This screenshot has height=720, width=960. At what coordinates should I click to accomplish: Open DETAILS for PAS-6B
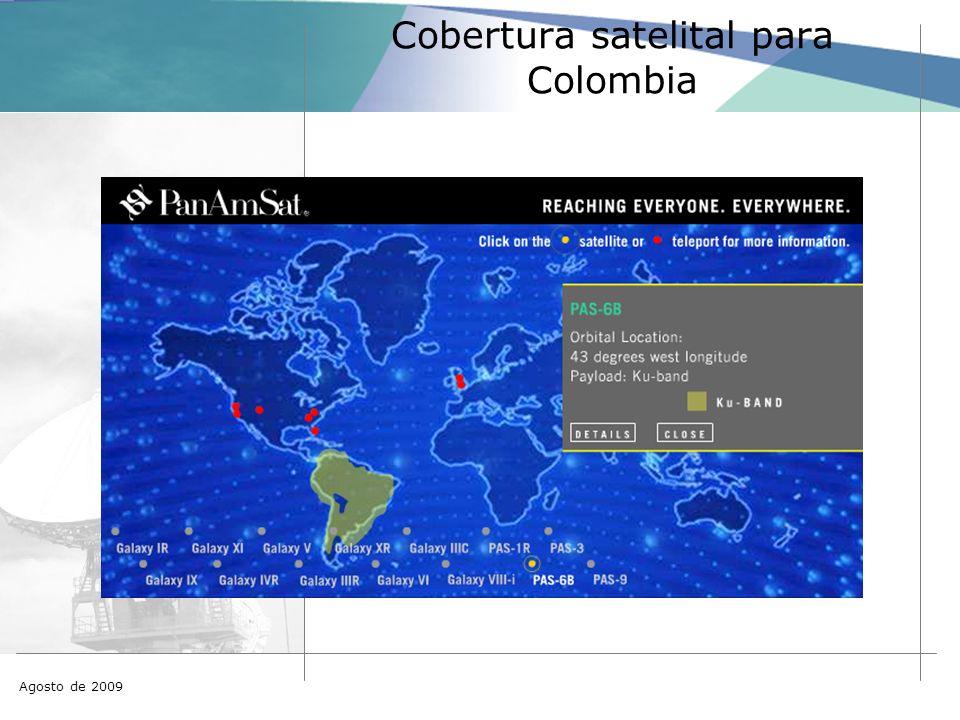602,433
